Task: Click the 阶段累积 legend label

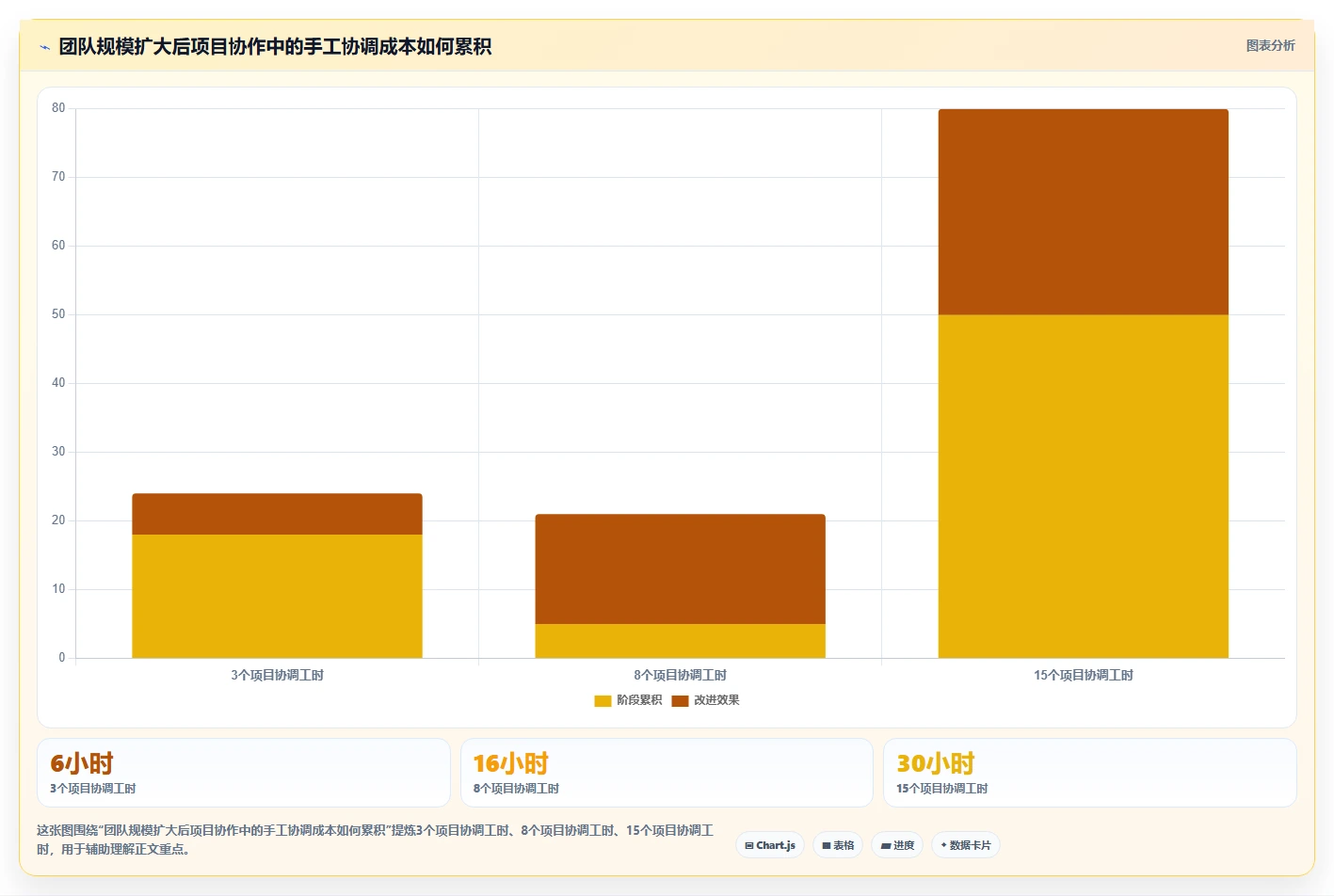Action: pos(639,700)
